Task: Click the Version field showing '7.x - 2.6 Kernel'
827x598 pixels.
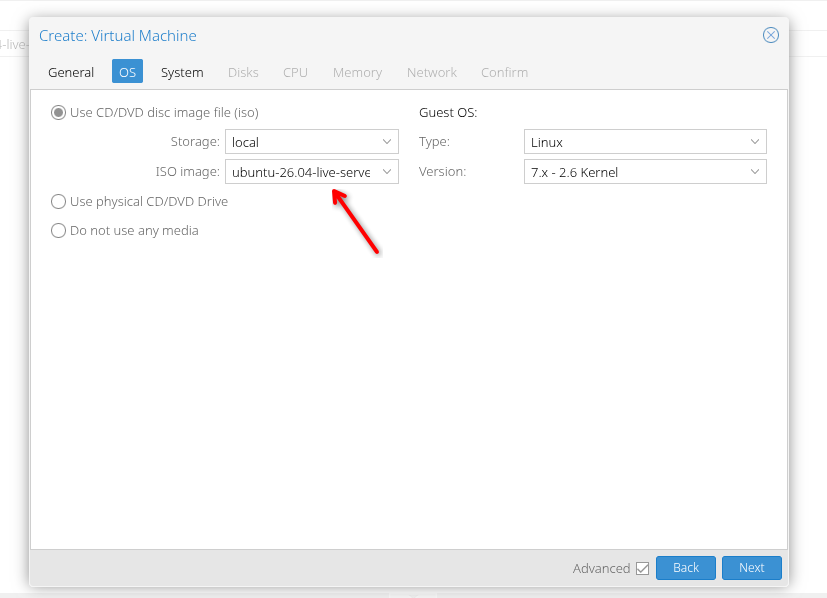Action: tap(645, 172)
